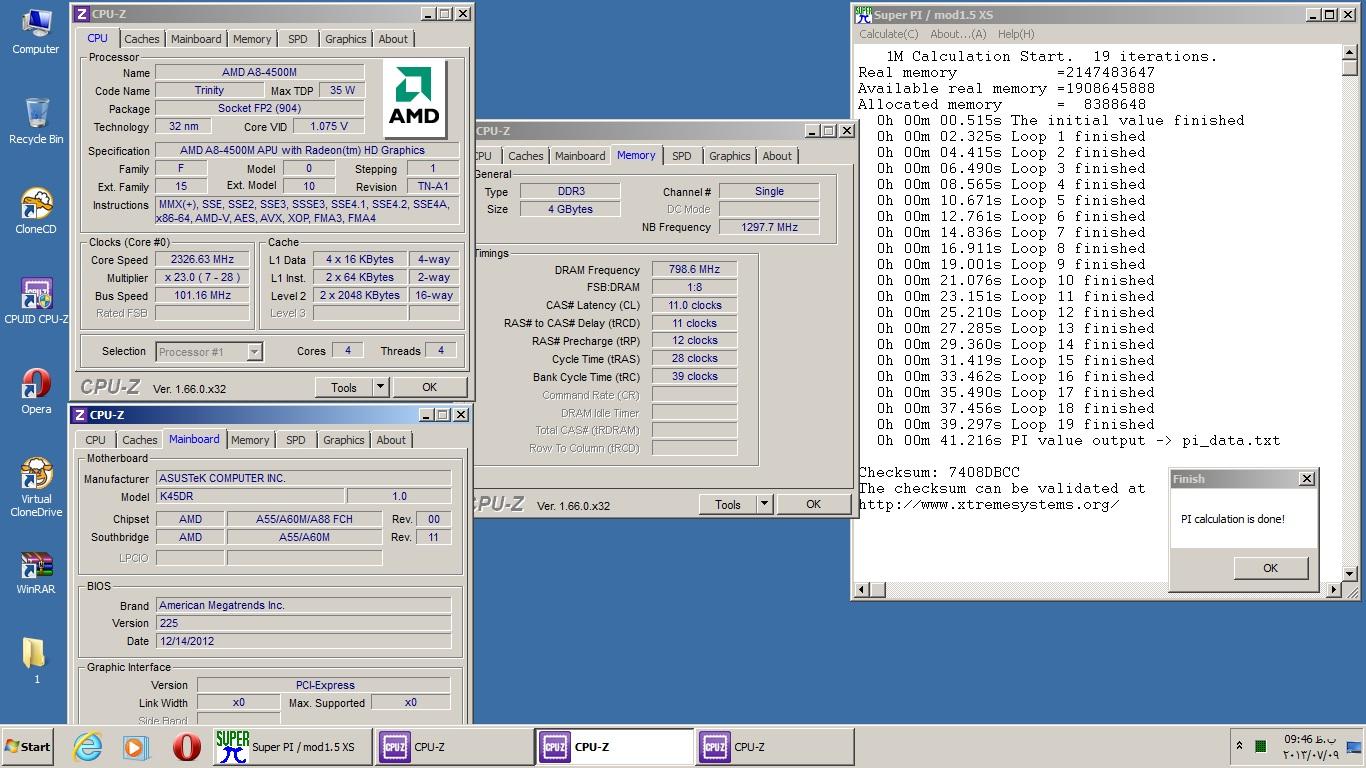Screen dimensions: 1366x768
Task: Click the motherboard model K45DR field
Action: 250,496
